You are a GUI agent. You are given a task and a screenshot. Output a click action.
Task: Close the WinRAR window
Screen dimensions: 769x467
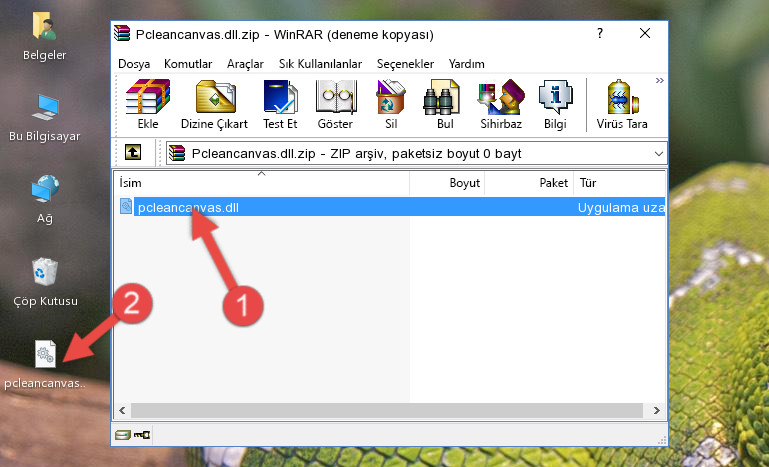click(645, 33)
